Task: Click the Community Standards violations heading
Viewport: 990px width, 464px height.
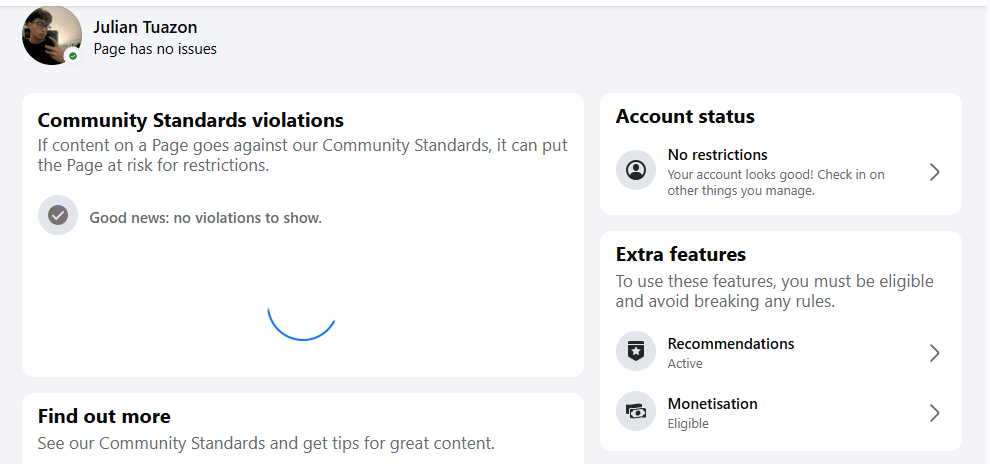Action: (x=190, y=120)
